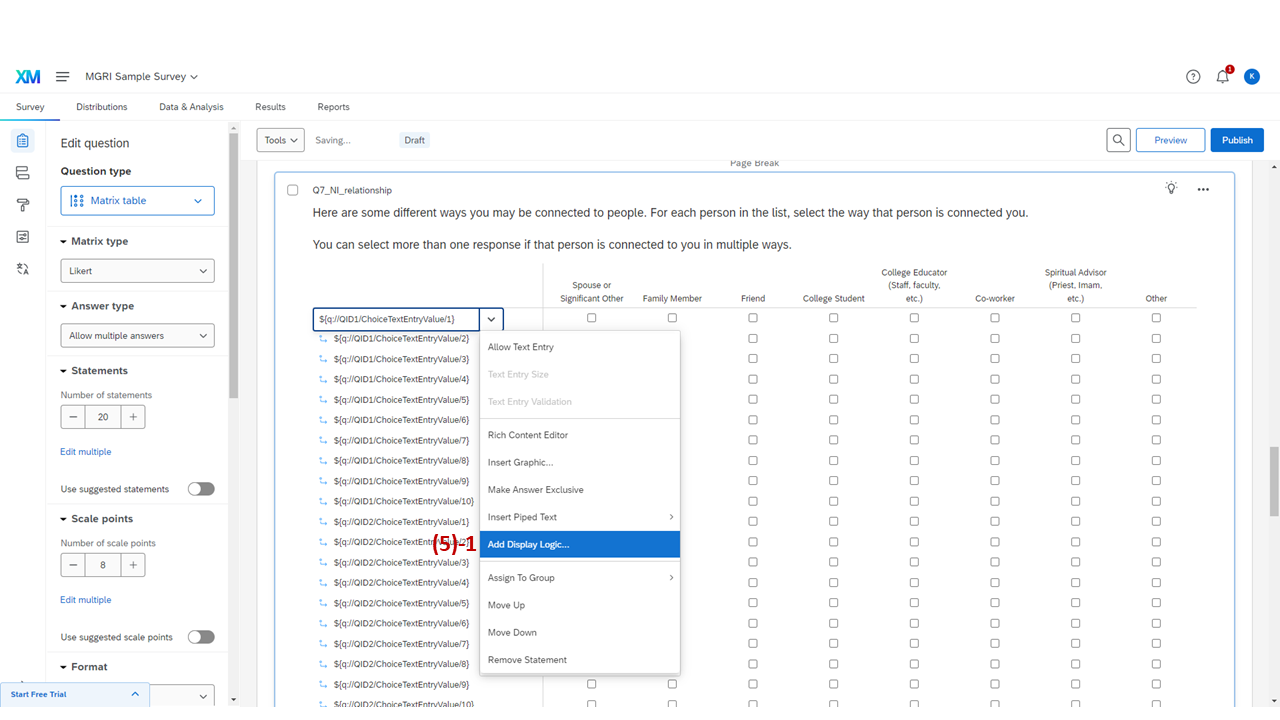Enable the Use suggested statements toggle
This screenshot has width=1280, height=720.
point(200,488)
